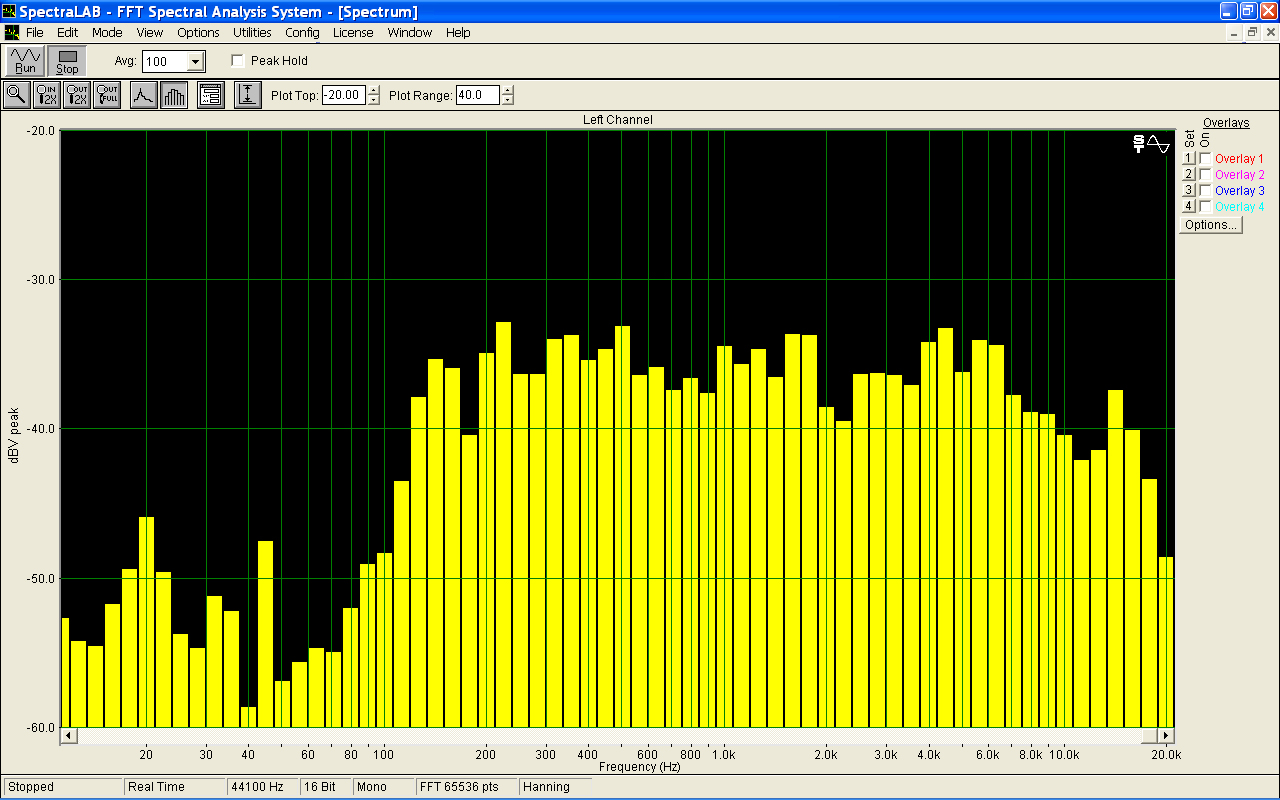The height and width of the screenshot is (800, 1280).
Task: Open the Config menu
Action: pyautogui.click(x=302, y=33)
